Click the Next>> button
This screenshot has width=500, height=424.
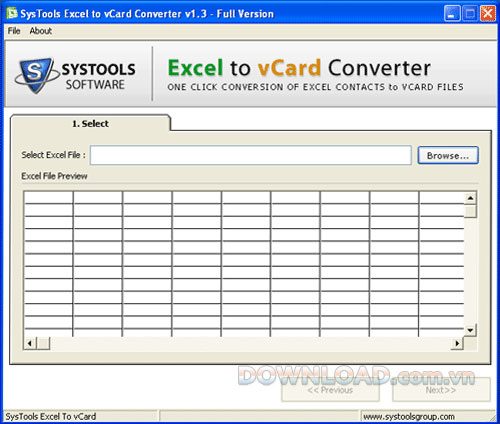(x=441, y=390)
